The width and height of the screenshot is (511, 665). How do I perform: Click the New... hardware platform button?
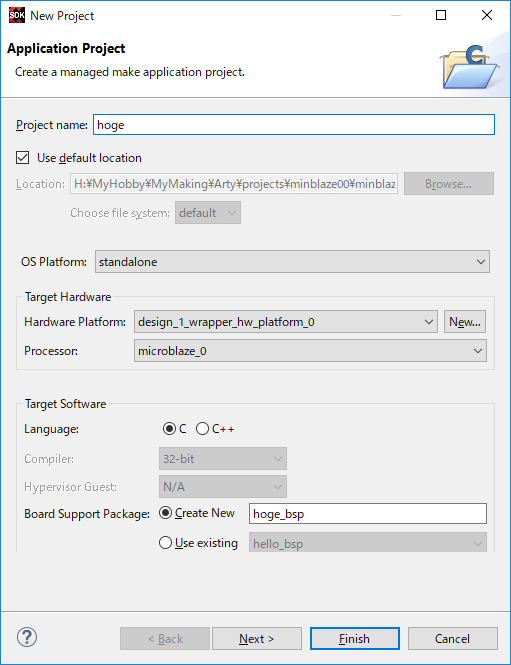coord(465,322)
